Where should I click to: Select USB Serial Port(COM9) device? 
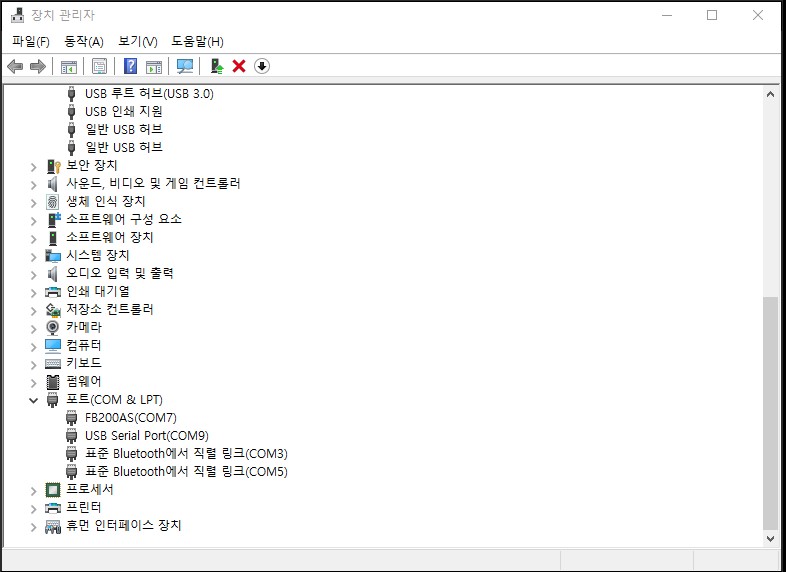pyautogui.click(x=146, y=436)
